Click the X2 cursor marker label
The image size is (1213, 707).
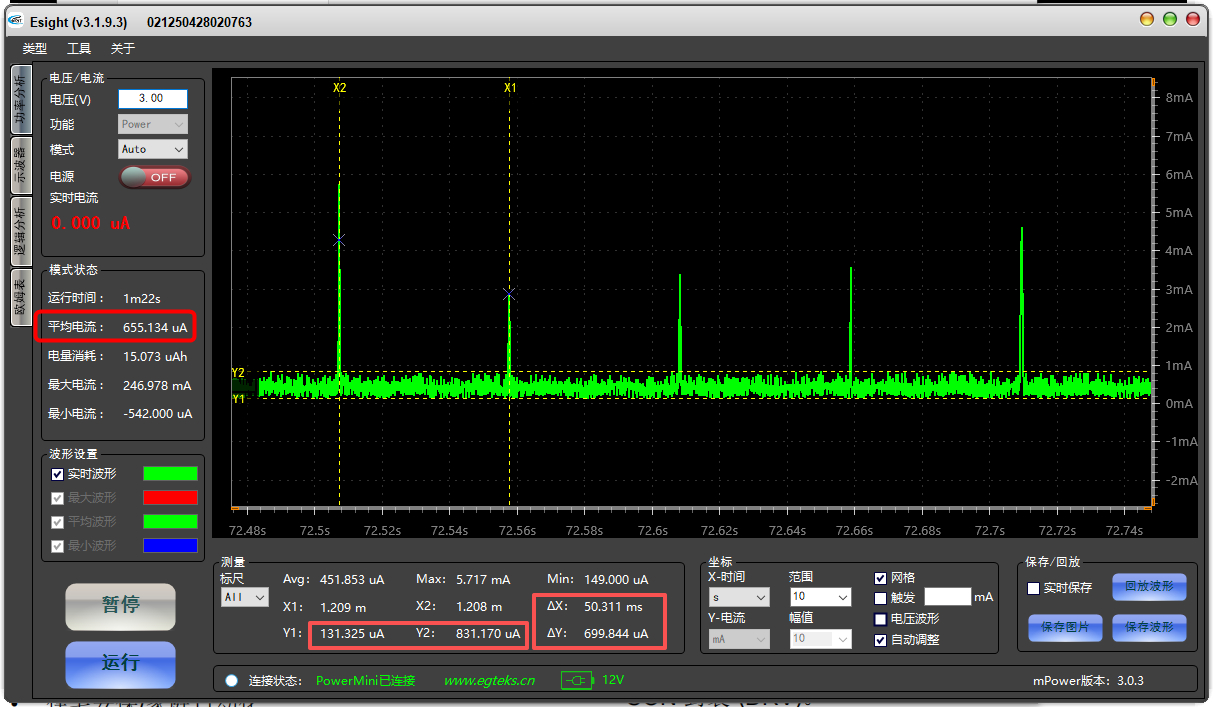340,88
